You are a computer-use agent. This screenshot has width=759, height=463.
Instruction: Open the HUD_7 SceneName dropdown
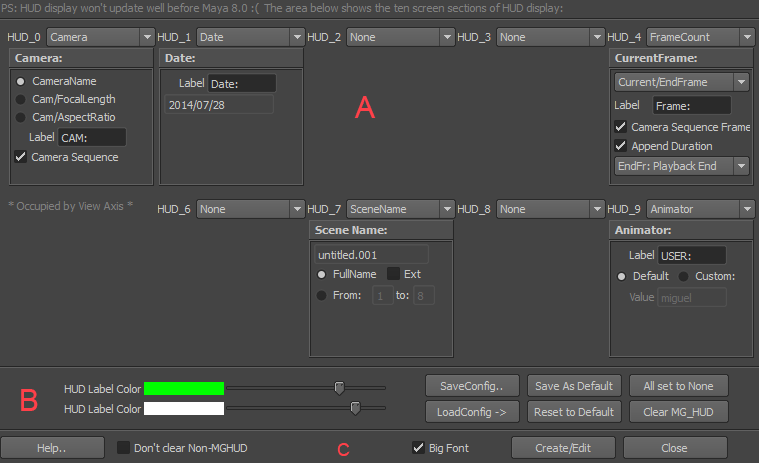coord(399,209)
